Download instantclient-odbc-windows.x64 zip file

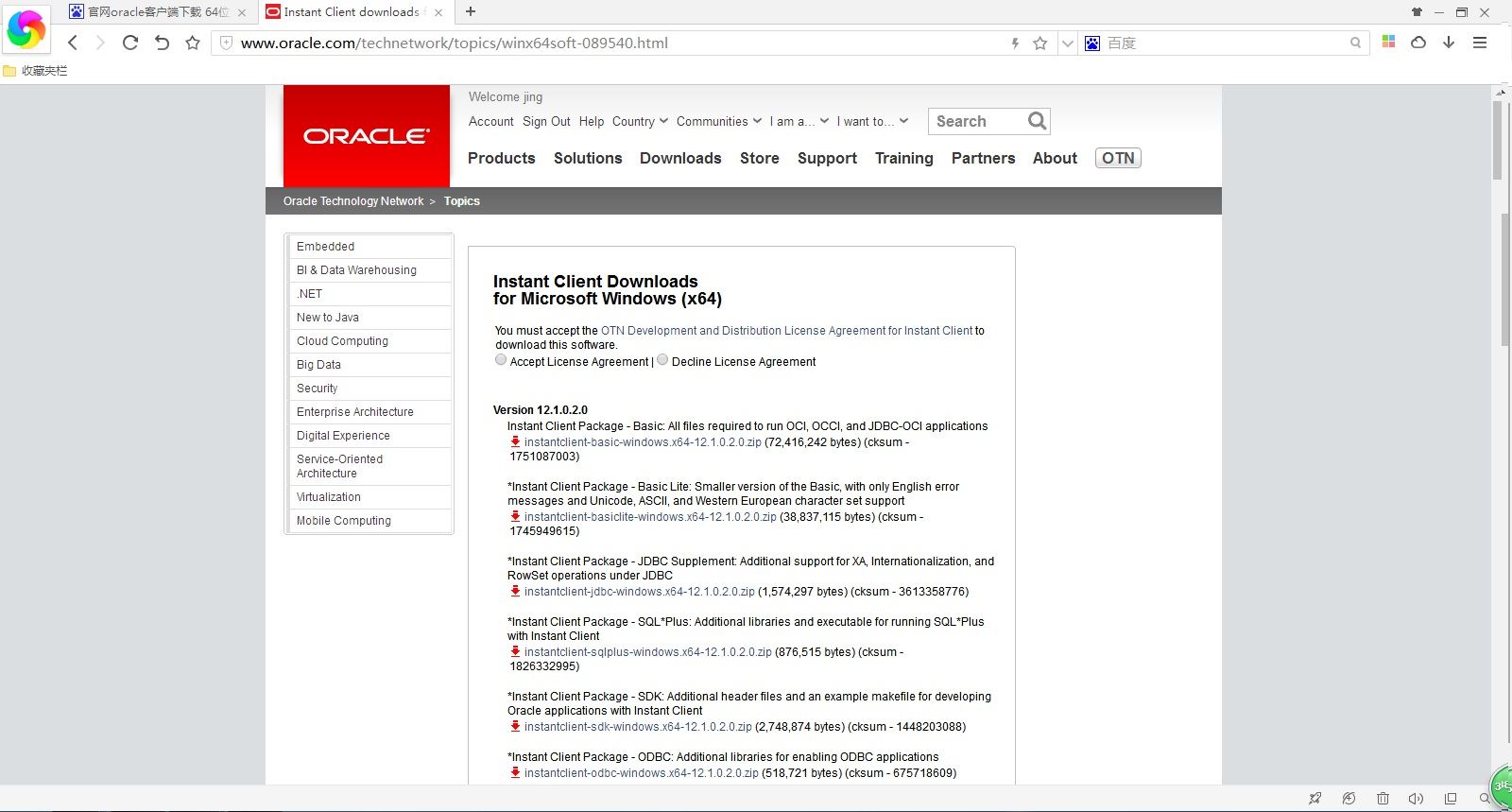642,773
